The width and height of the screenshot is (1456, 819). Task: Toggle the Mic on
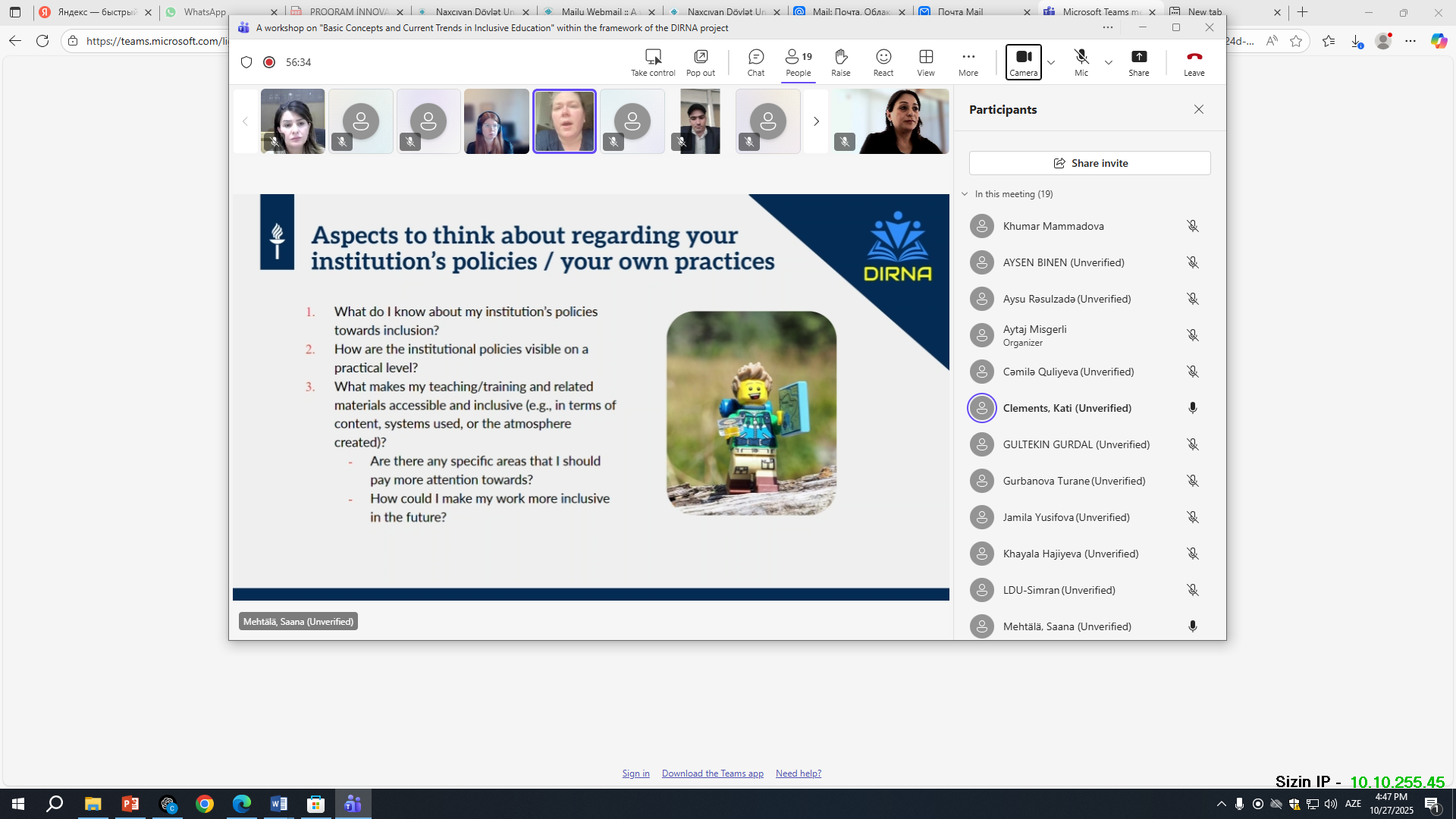click(1081, 62)
